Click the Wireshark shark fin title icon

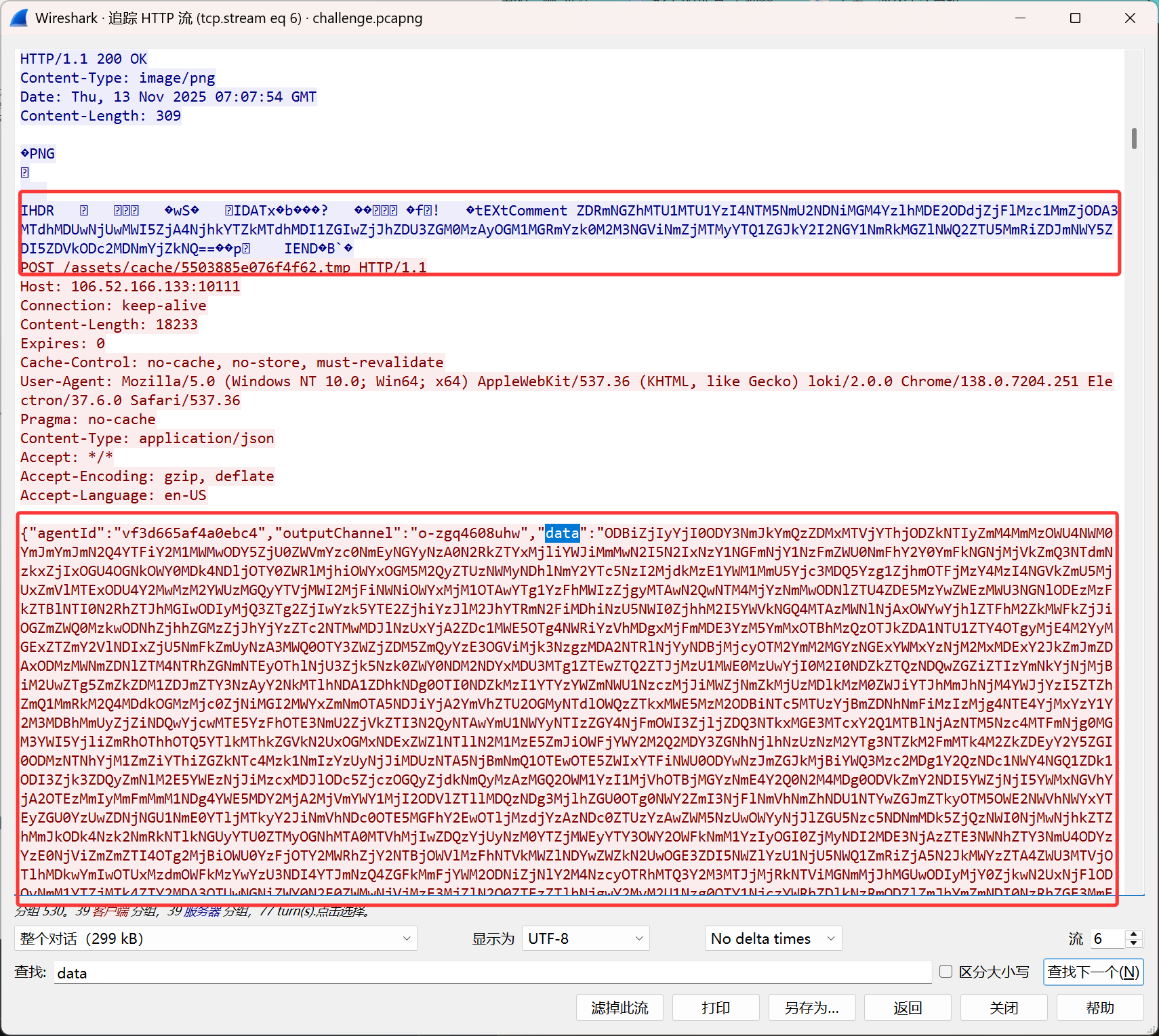(19, 18)
